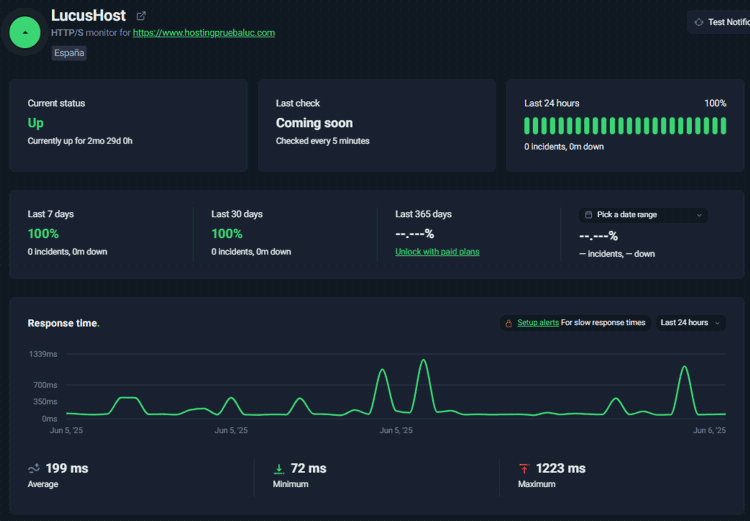Click chevron on Pick a date range
750x521 pixels.
pyautogui.click(x=699, y=215)
